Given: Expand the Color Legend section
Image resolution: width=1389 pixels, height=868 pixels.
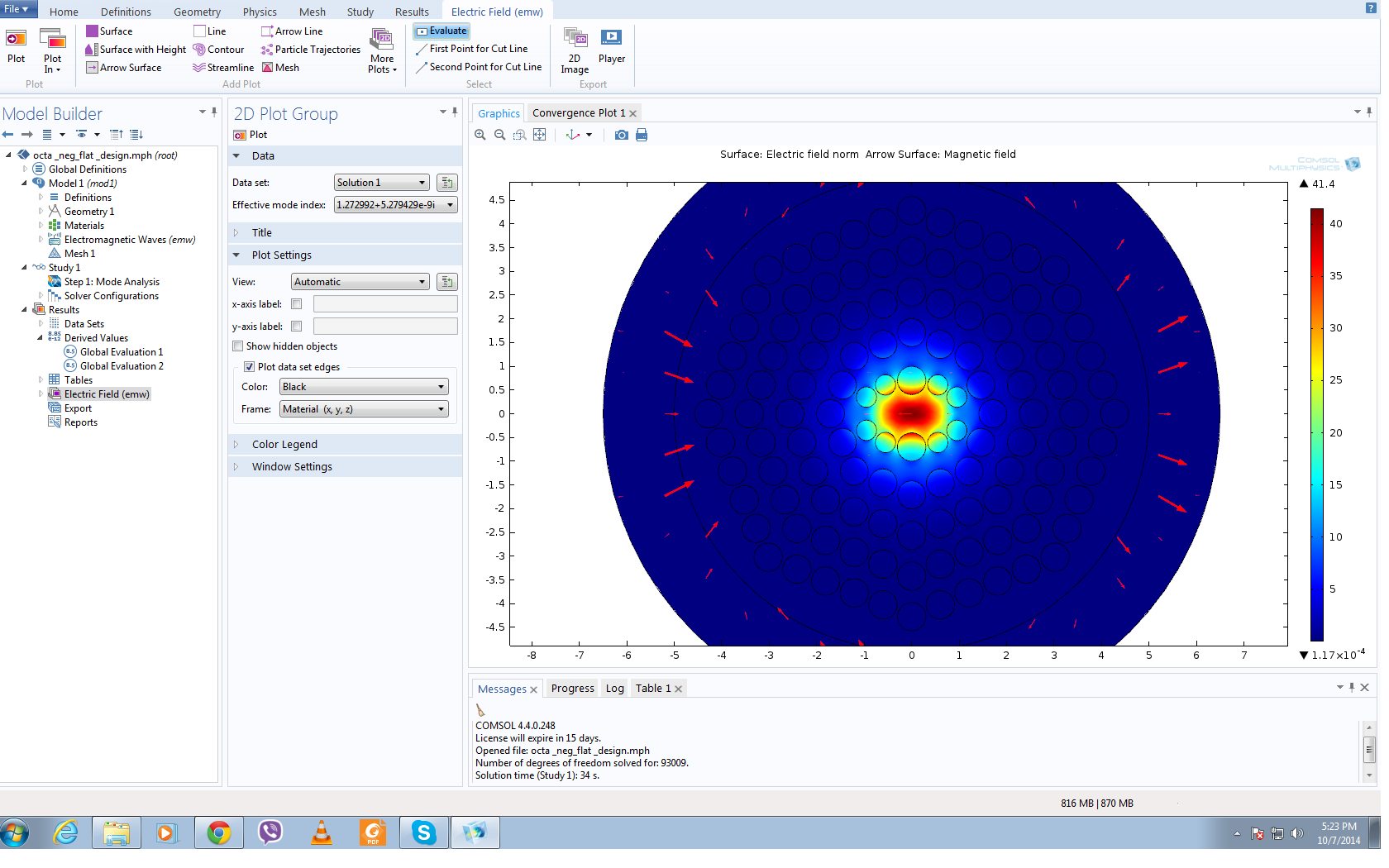Looking at the screenshot, I should coord(284,445).
